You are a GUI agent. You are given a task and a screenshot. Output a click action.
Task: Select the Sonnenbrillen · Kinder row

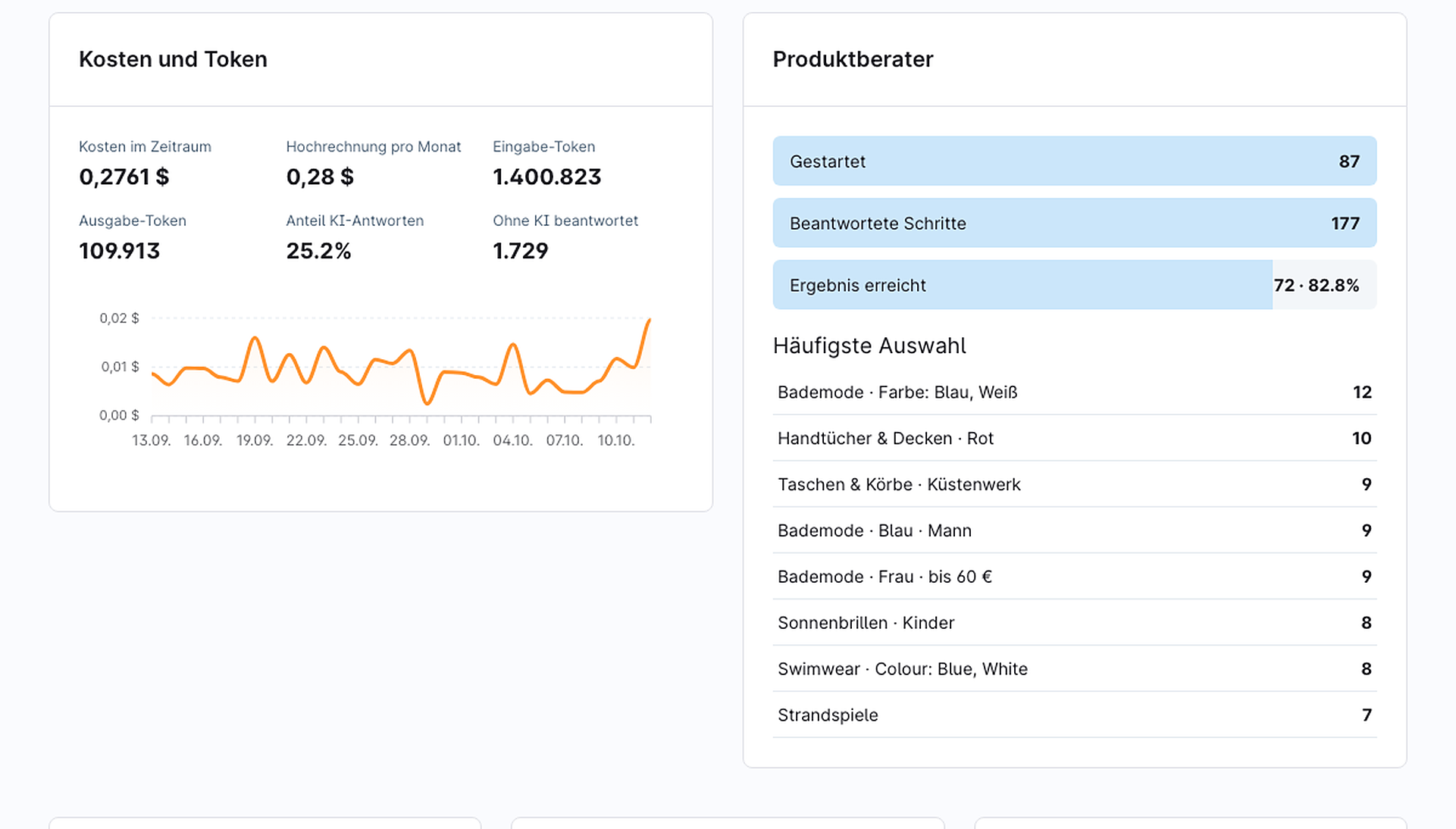[1074, 623]
